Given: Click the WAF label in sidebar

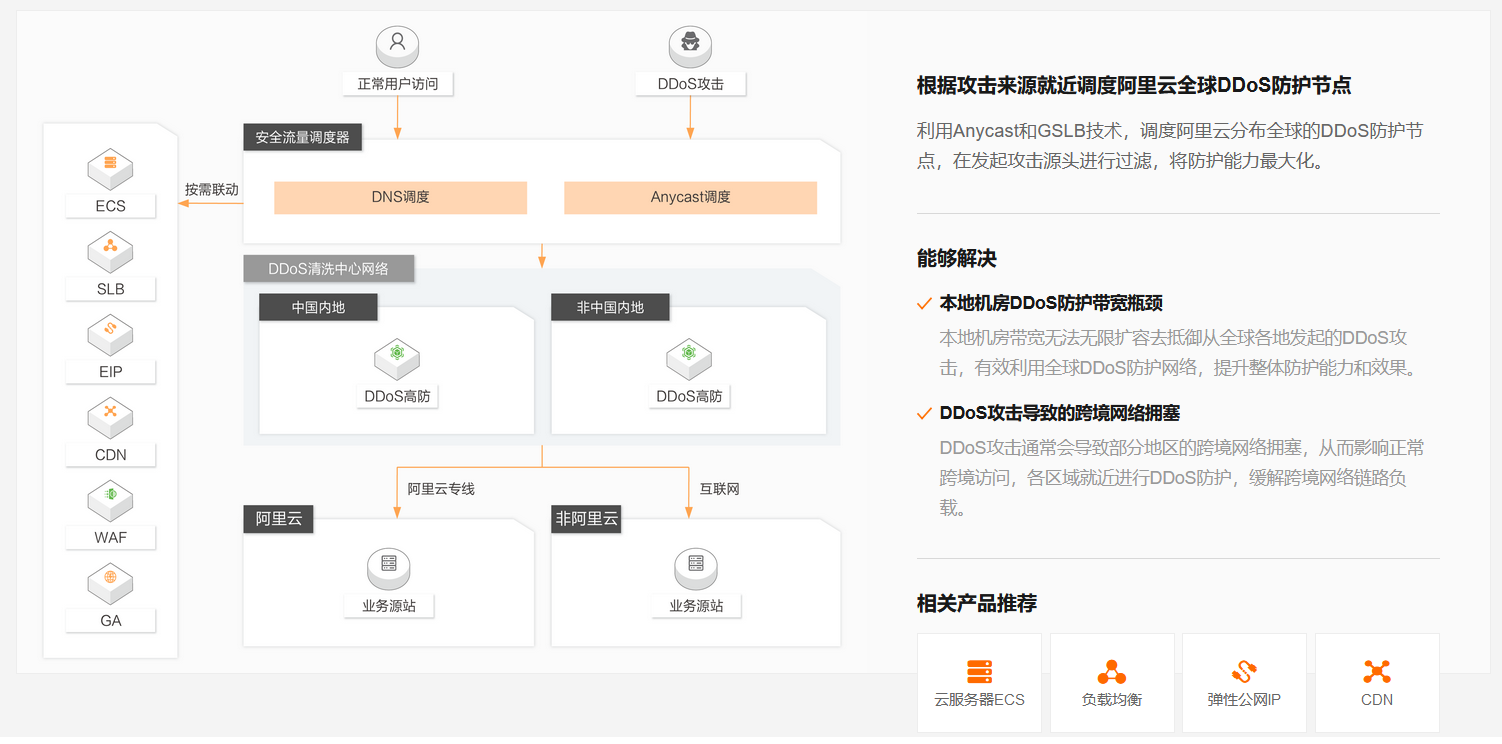Looking at the screenshot, I should pos(110,537).
